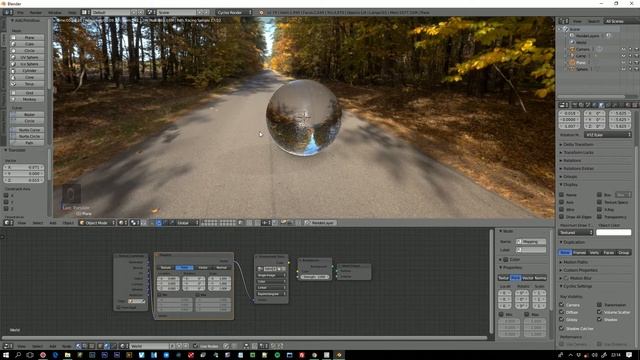Set duplication to Verts
The width and height of the screenshot is (640, 360).
[594, 253]
